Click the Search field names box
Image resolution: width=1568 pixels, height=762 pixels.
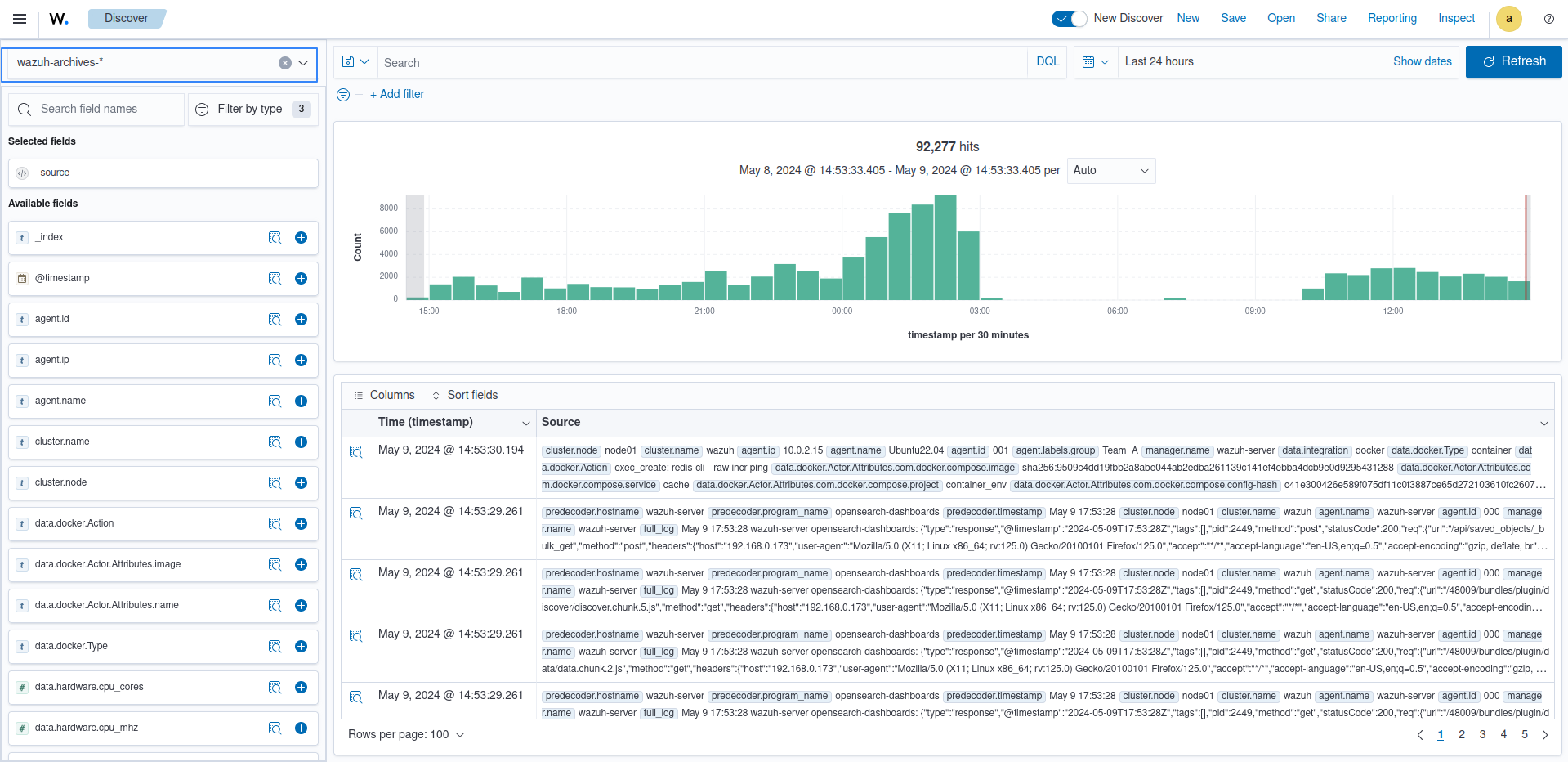(96, 110)
